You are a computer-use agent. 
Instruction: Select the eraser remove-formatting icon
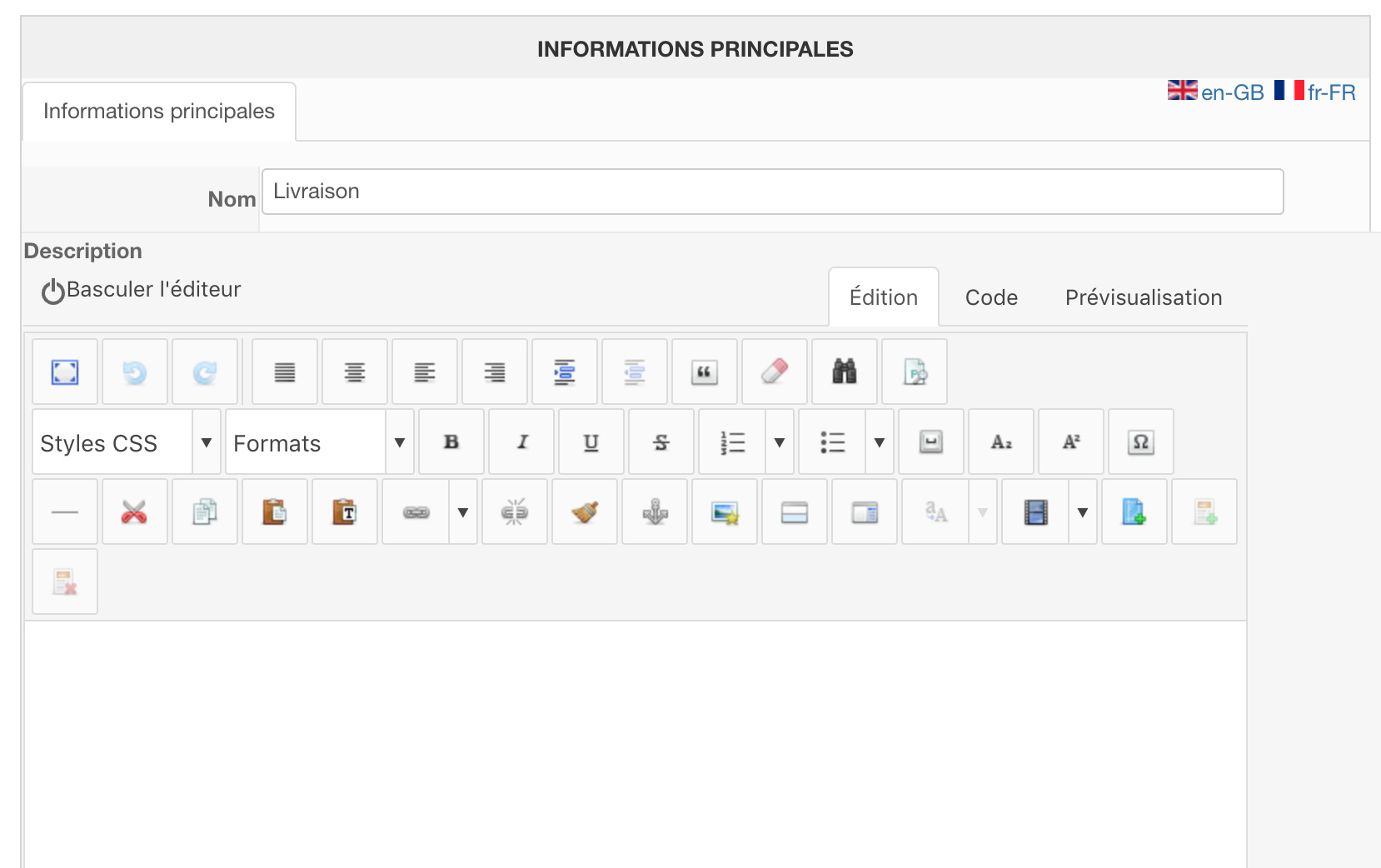[x=774, y=372]
